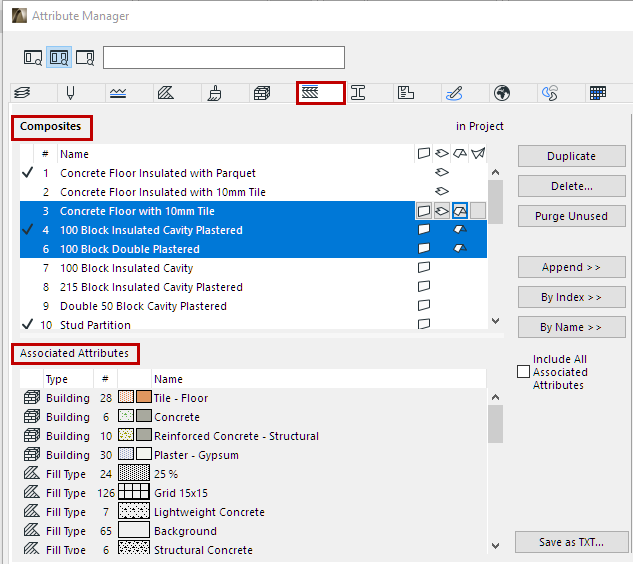
Task: Switch to the Fill Types tab
Action: click(x=166, y=93)
